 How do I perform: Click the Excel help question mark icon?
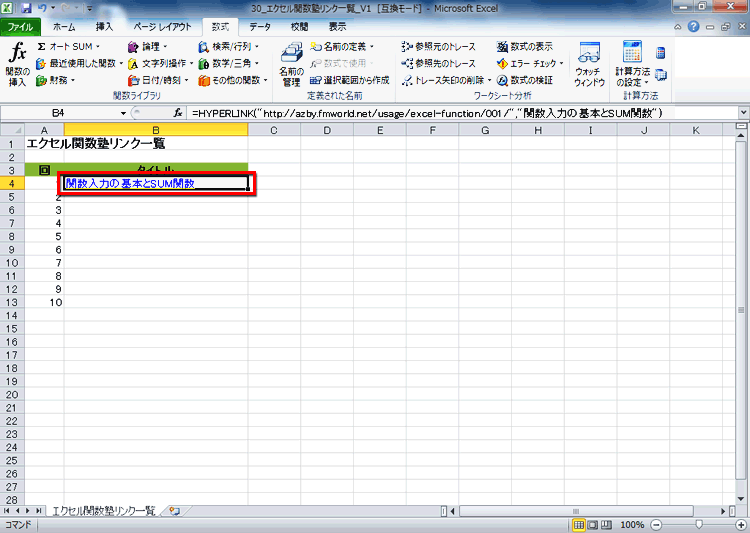pos(694,27)
